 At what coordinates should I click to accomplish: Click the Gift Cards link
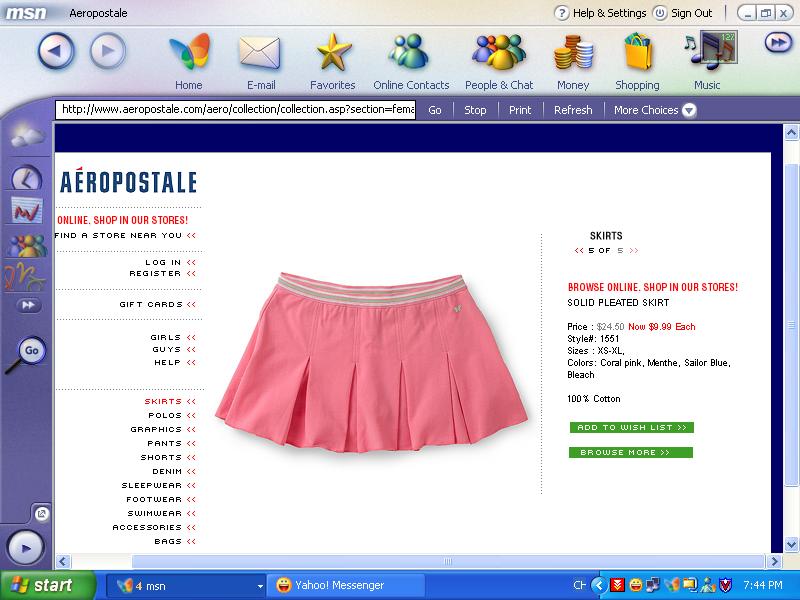(x=158, y=304)
